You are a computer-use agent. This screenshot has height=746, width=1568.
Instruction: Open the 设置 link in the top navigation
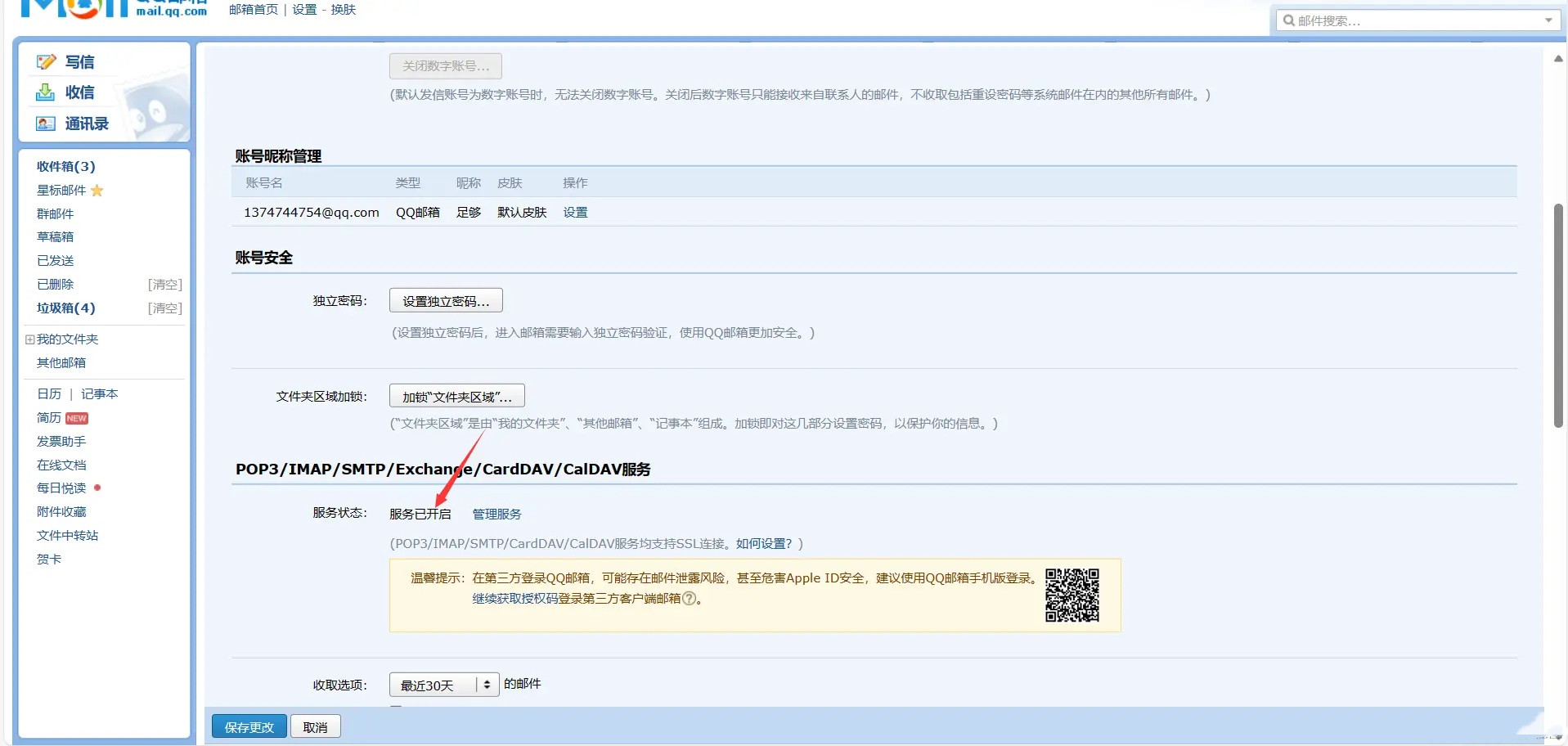(304, 10)
